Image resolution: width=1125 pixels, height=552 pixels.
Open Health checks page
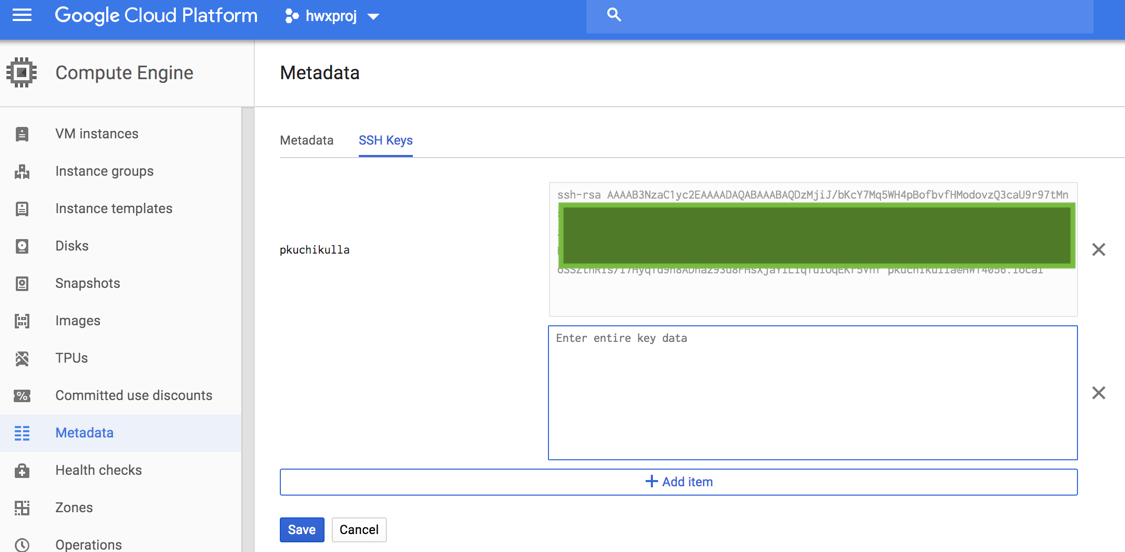[98, 470]
